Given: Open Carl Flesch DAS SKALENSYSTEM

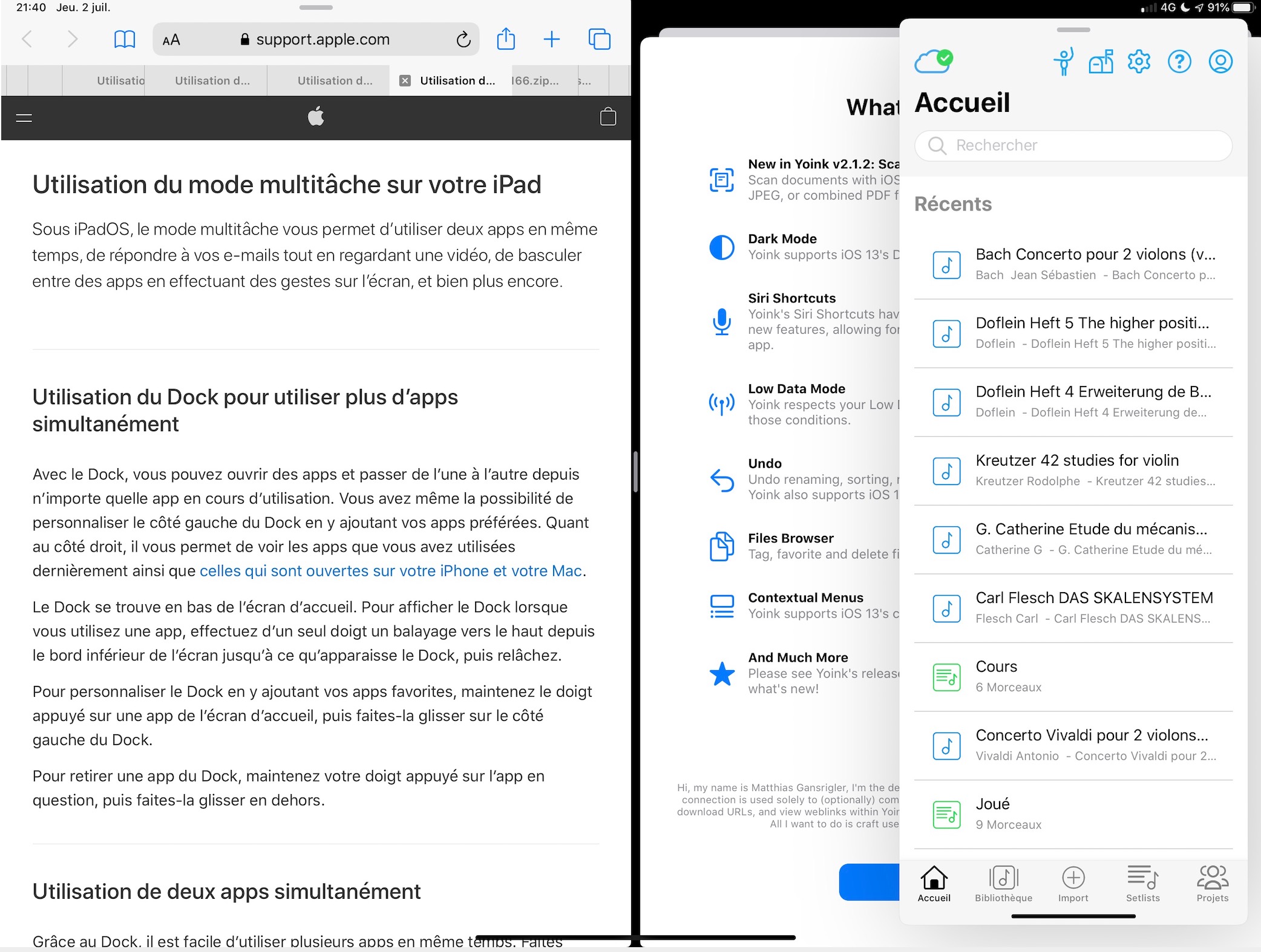Looking at the screenshot, I should coord(1073,608).
